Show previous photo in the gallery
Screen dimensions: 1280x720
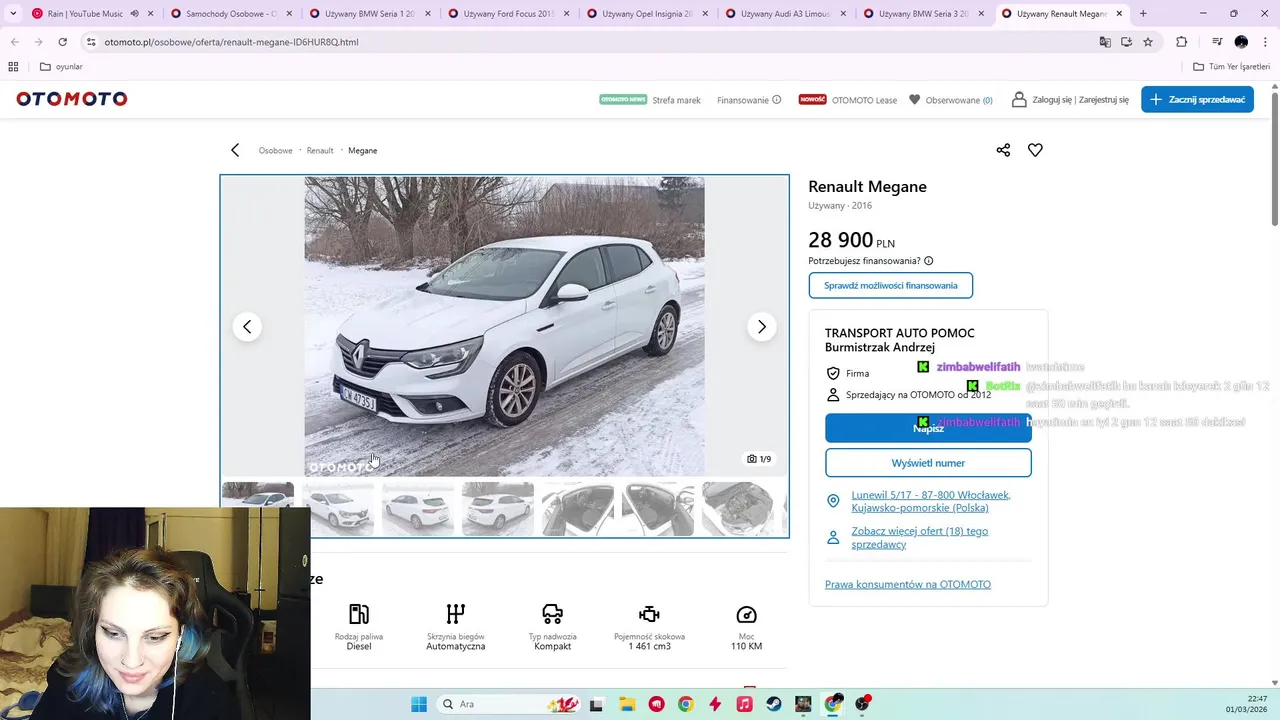point(247,327)
